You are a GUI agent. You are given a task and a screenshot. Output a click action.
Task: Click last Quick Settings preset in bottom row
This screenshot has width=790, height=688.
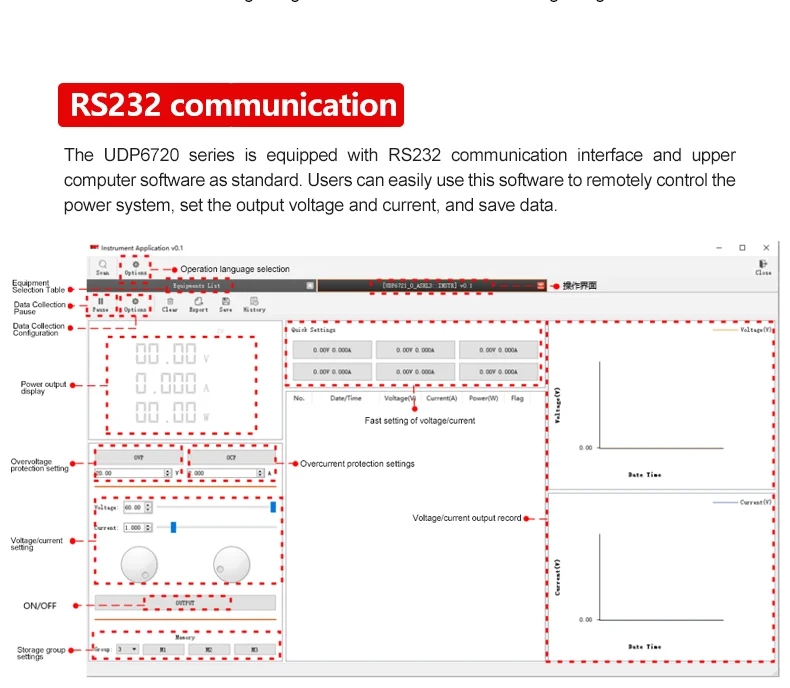coord(498,372)
